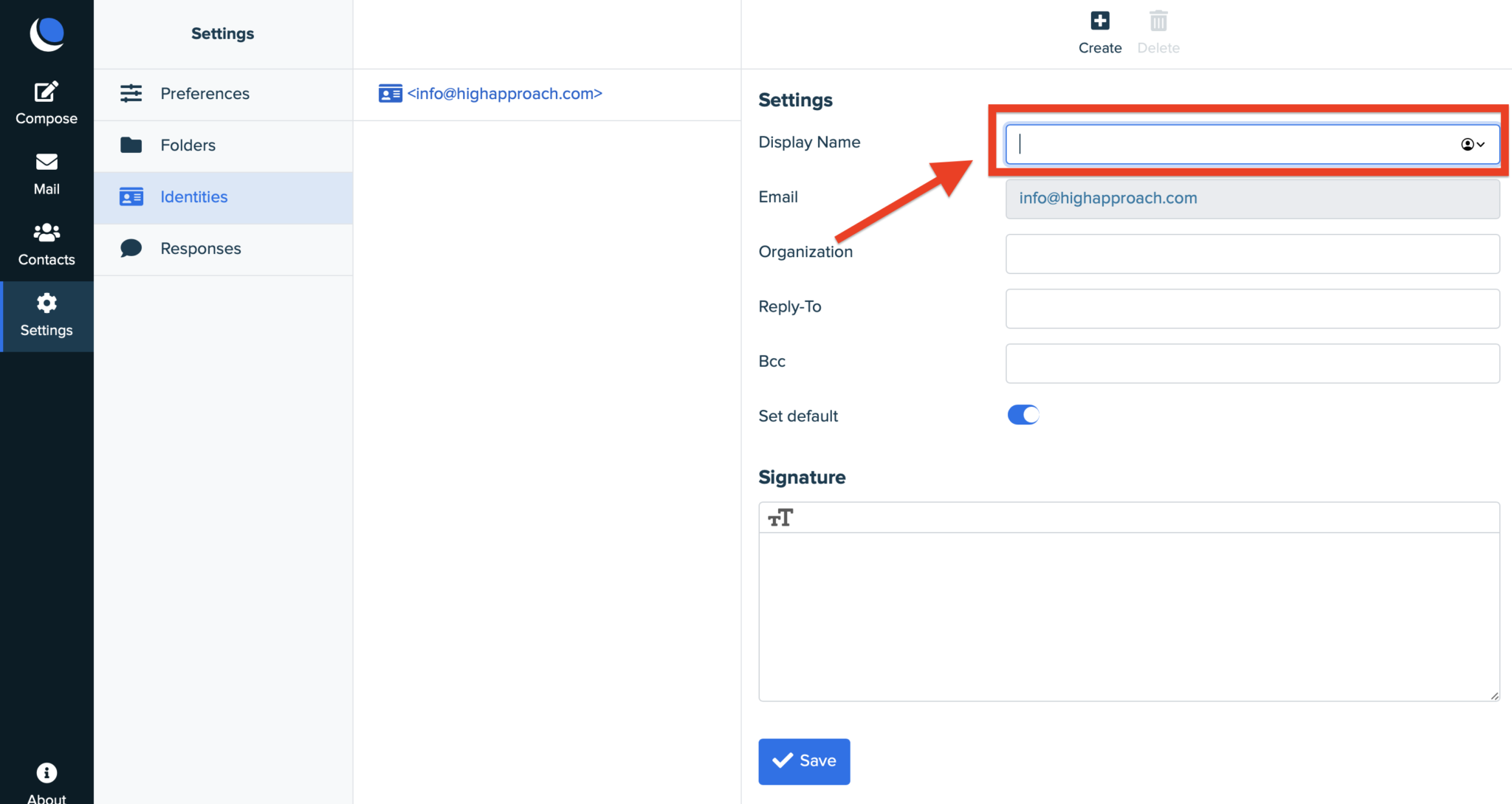The image size is (1512, 804).
Task: Open Contacts in the sidebar
Action: 47,244
